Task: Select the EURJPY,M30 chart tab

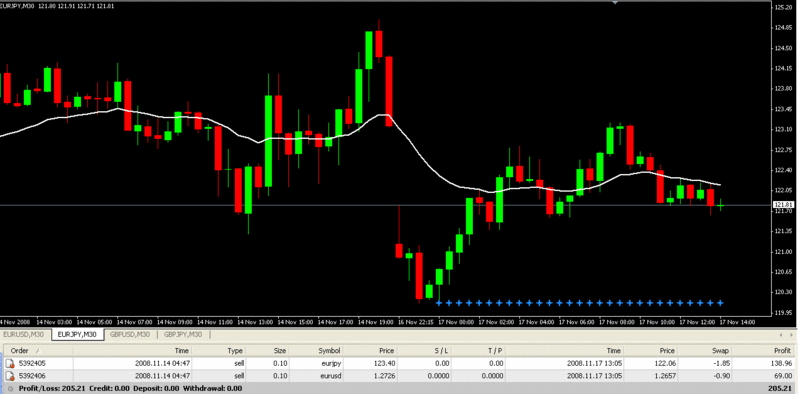Action: pos(78,335)
